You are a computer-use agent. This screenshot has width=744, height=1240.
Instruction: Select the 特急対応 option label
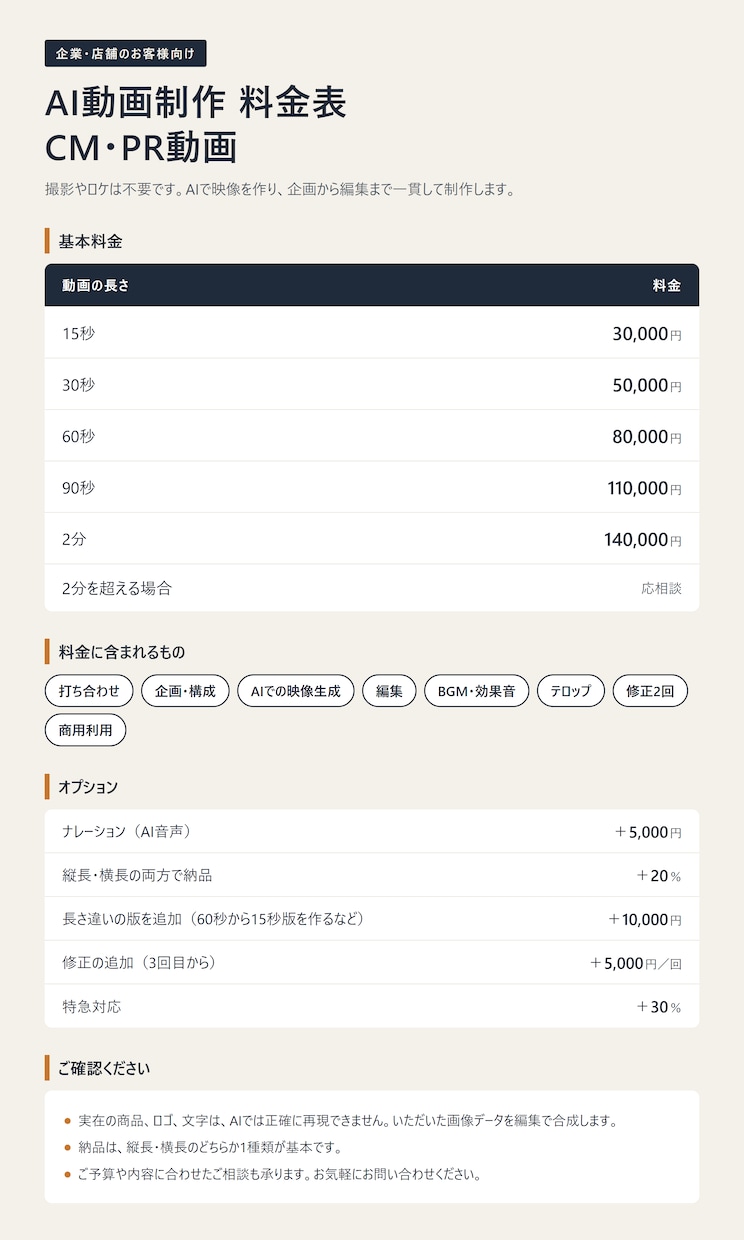92,1006
